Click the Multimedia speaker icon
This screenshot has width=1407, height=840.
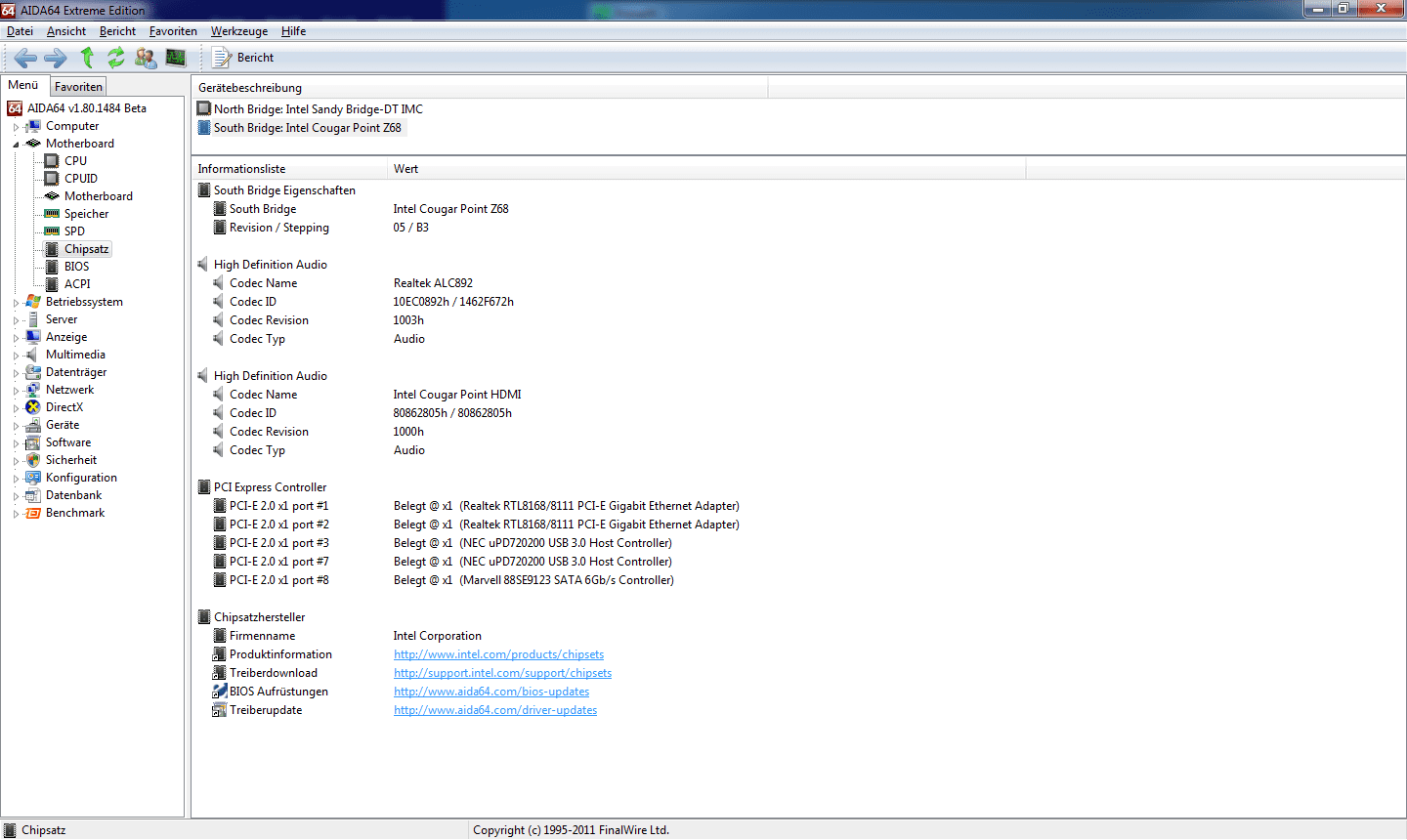33,355
